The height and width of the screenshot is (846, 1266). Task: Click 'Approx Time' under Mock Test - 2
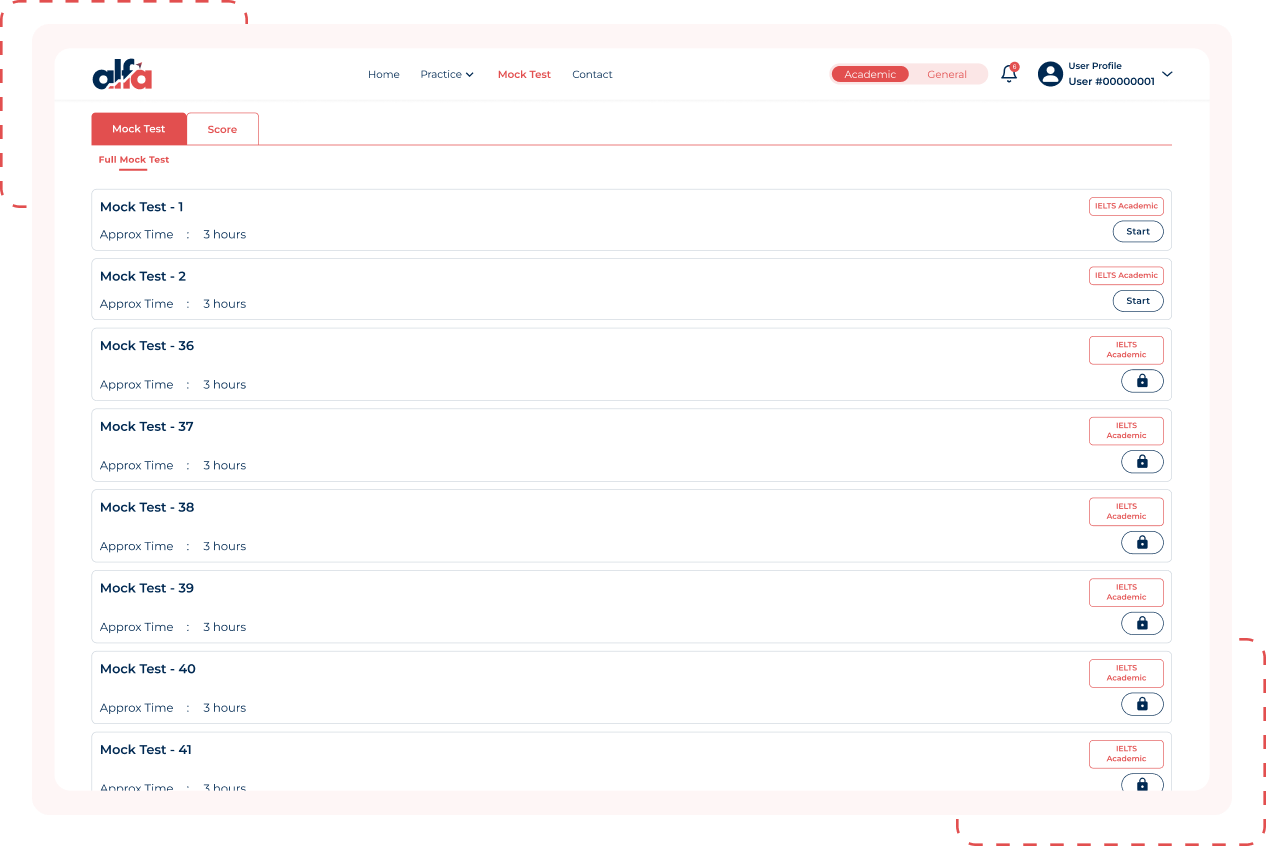click(x=136, y=304)
